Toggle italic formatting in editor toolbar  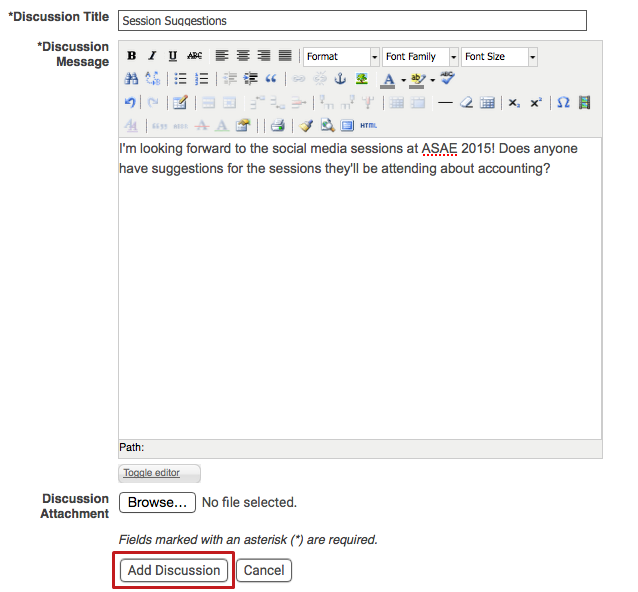point(152,56)
